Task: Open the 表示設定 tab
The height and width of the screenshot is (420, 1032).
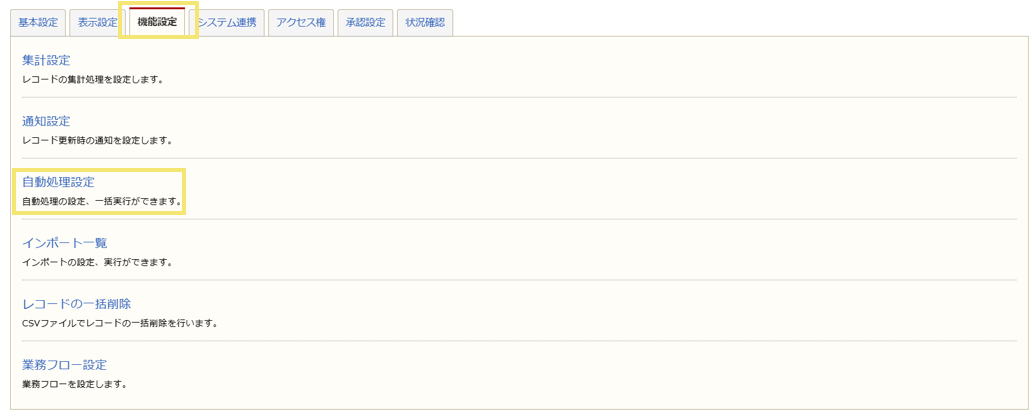Action: [98, 23]
